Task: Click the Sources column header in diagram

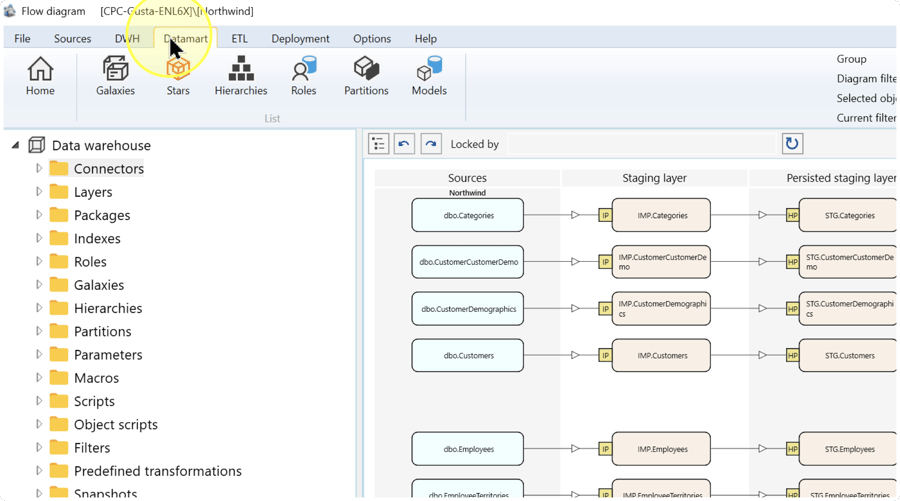Action: tap(467, 178)
